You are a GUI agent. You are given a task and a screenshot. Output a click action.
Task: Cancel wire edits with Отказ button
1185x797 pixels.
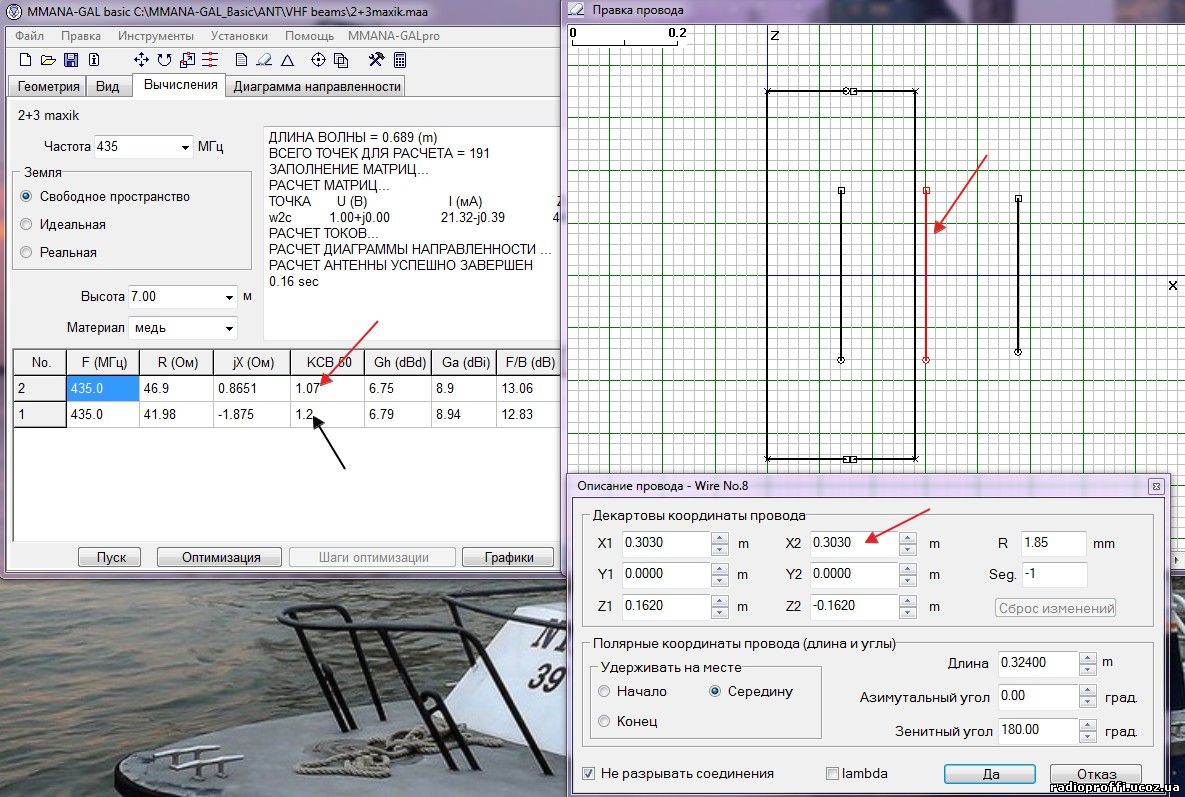1096,774
